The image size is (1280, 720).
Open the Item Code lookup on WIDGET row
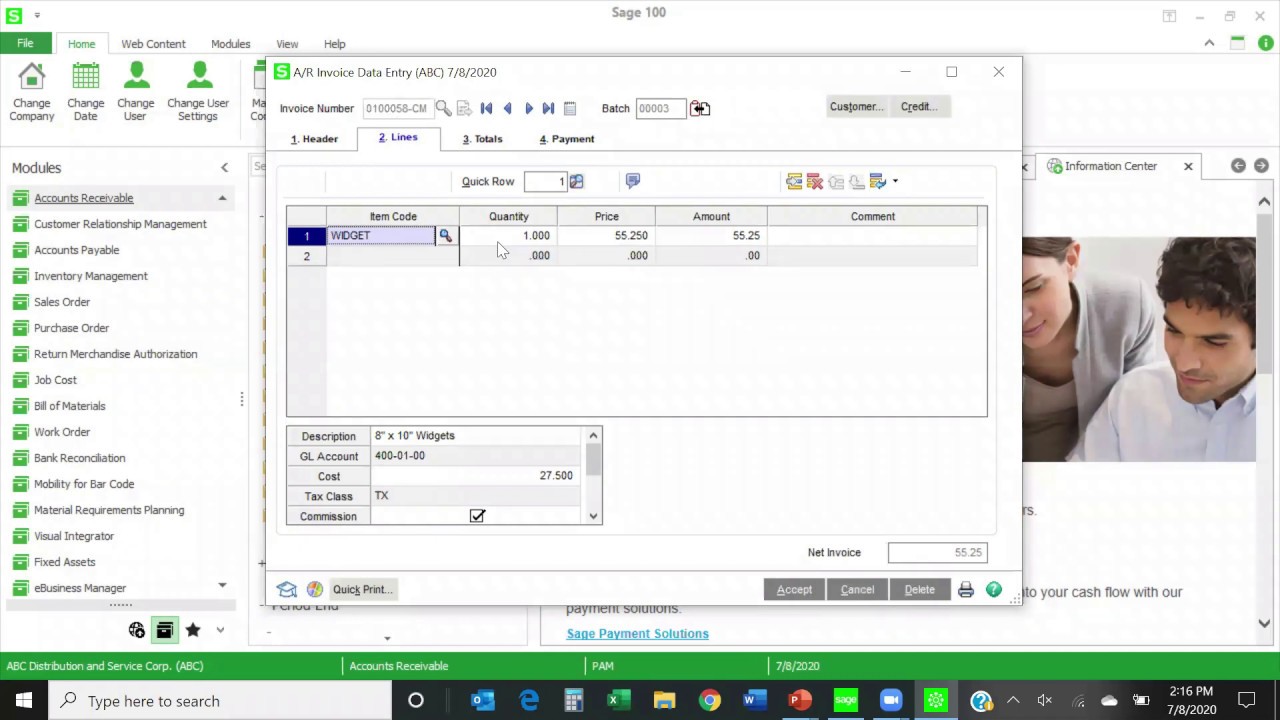click(446, 236)
